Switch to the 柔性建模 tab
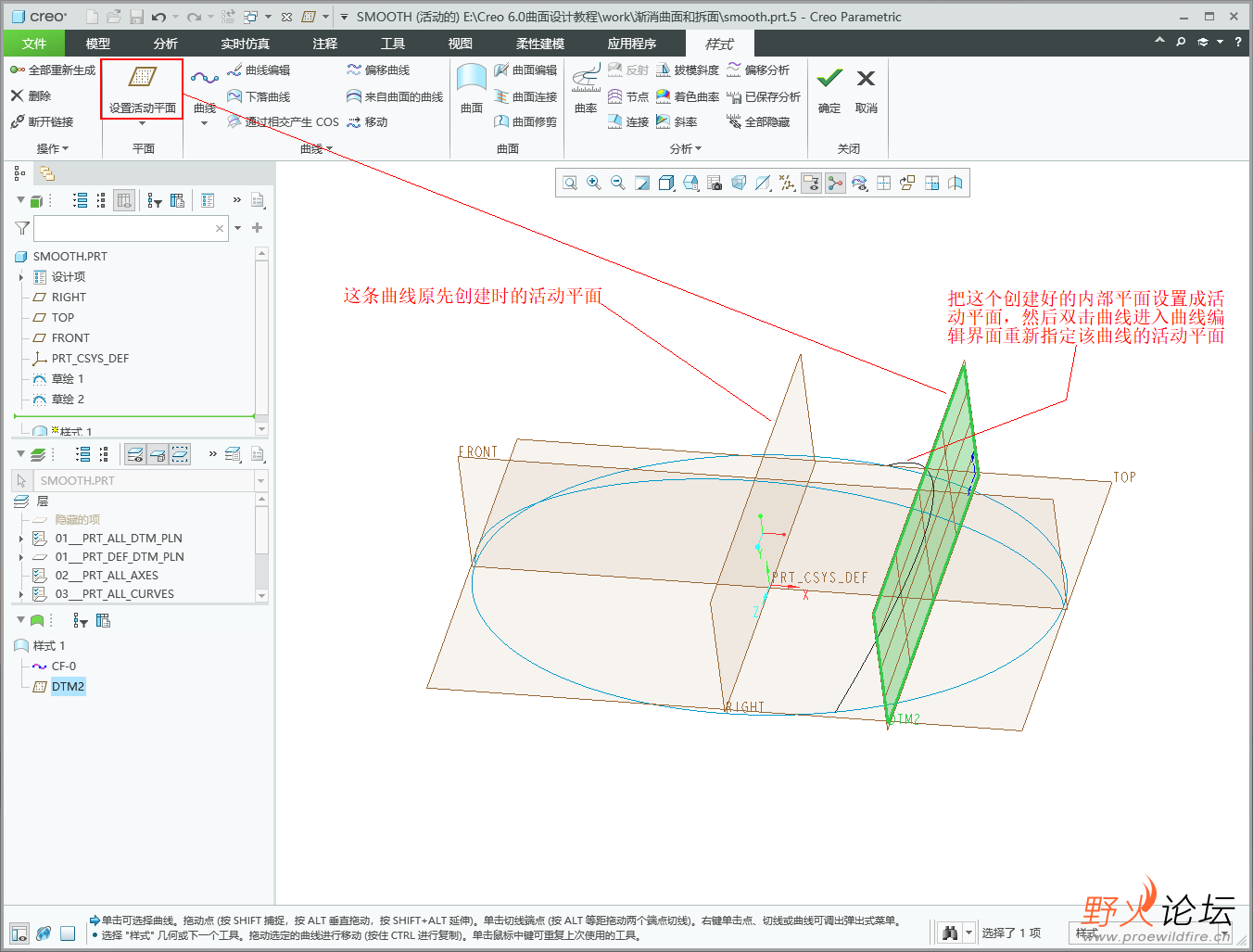The image size is (1253, 952). click(540, 44)
